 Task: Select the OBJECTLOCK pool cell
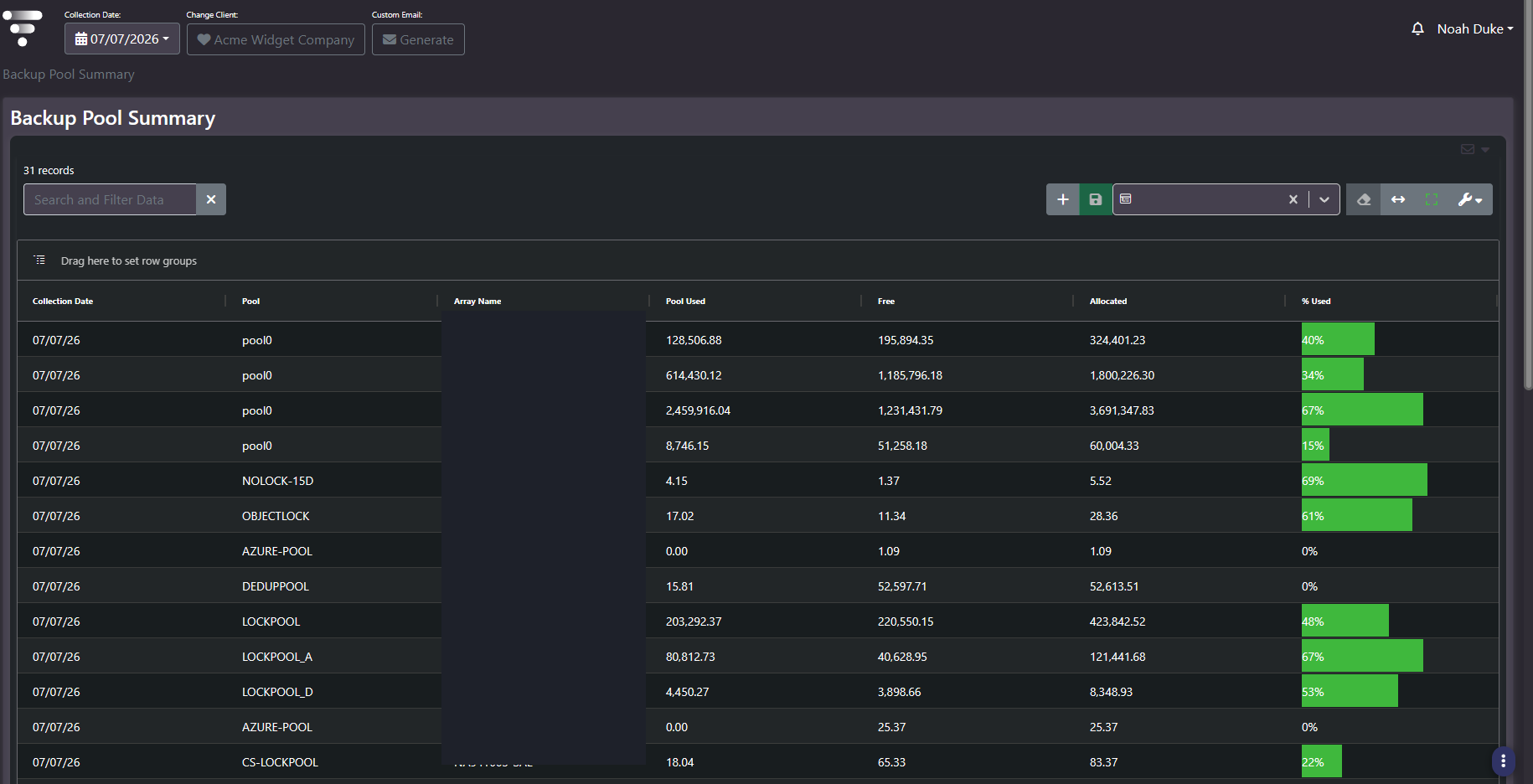point(276,516)
